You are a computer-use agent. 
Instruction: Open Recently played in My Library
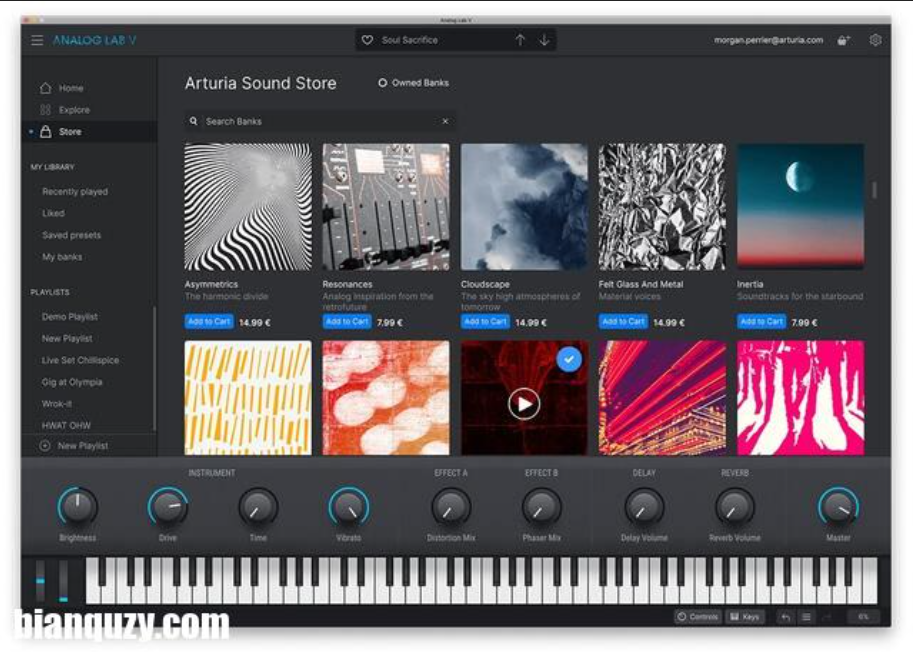click(75, 192)
